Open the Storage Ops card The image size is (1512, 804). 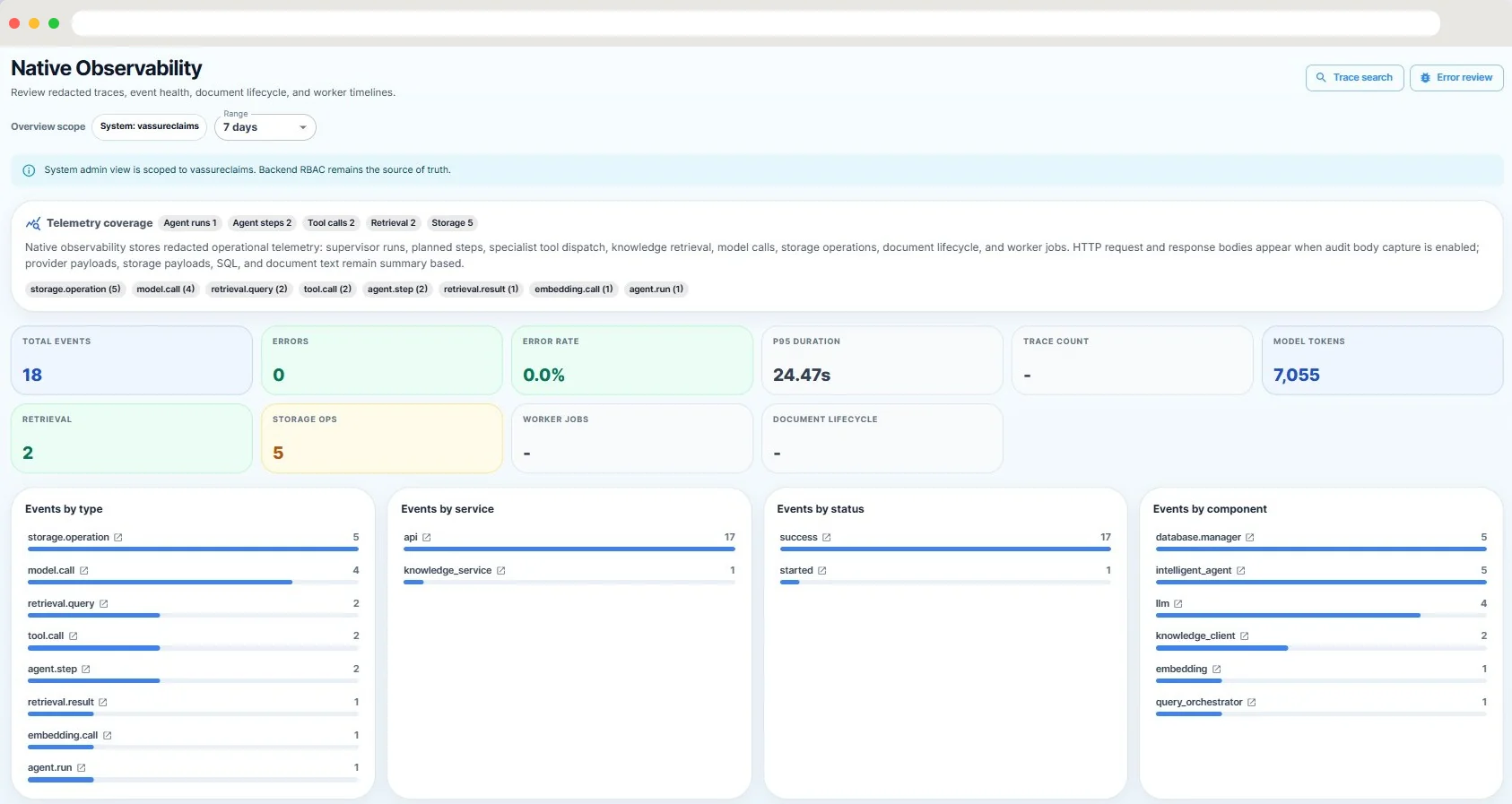tap(382, 438)
